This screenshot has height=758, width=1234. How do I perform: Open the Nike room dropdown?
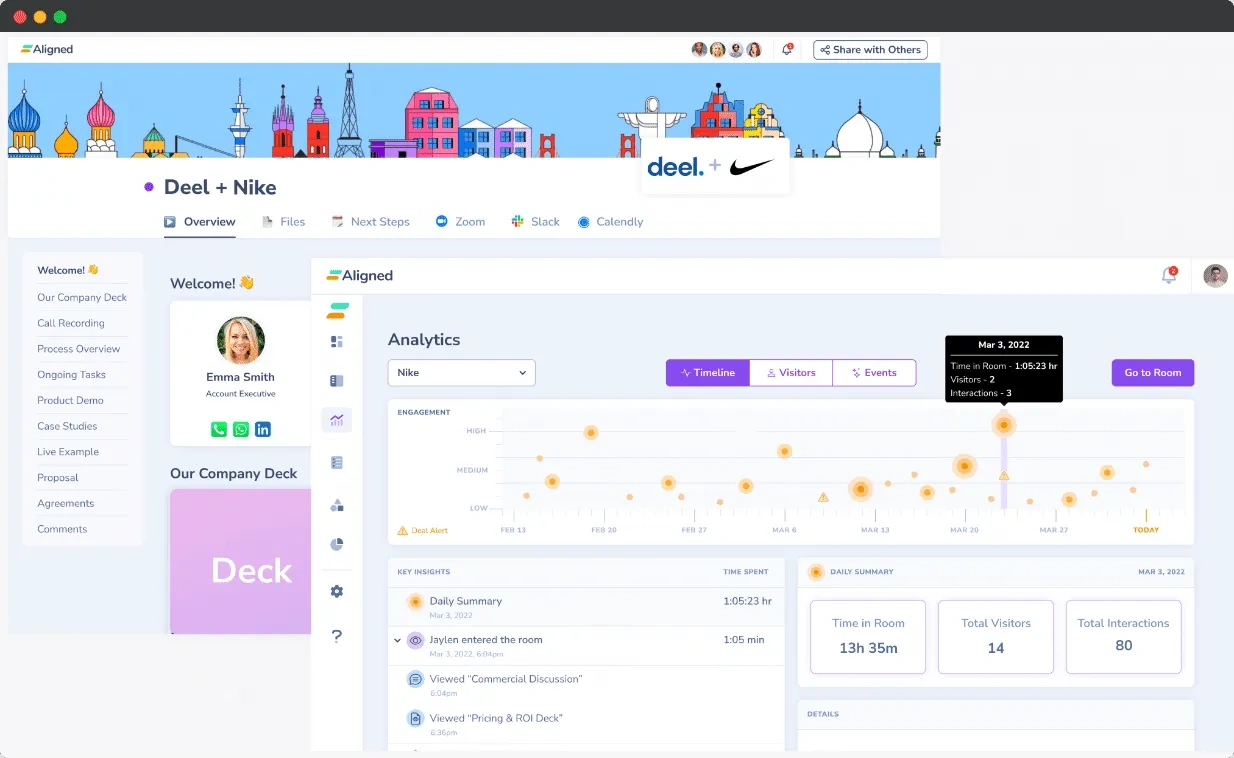(462, 372)
